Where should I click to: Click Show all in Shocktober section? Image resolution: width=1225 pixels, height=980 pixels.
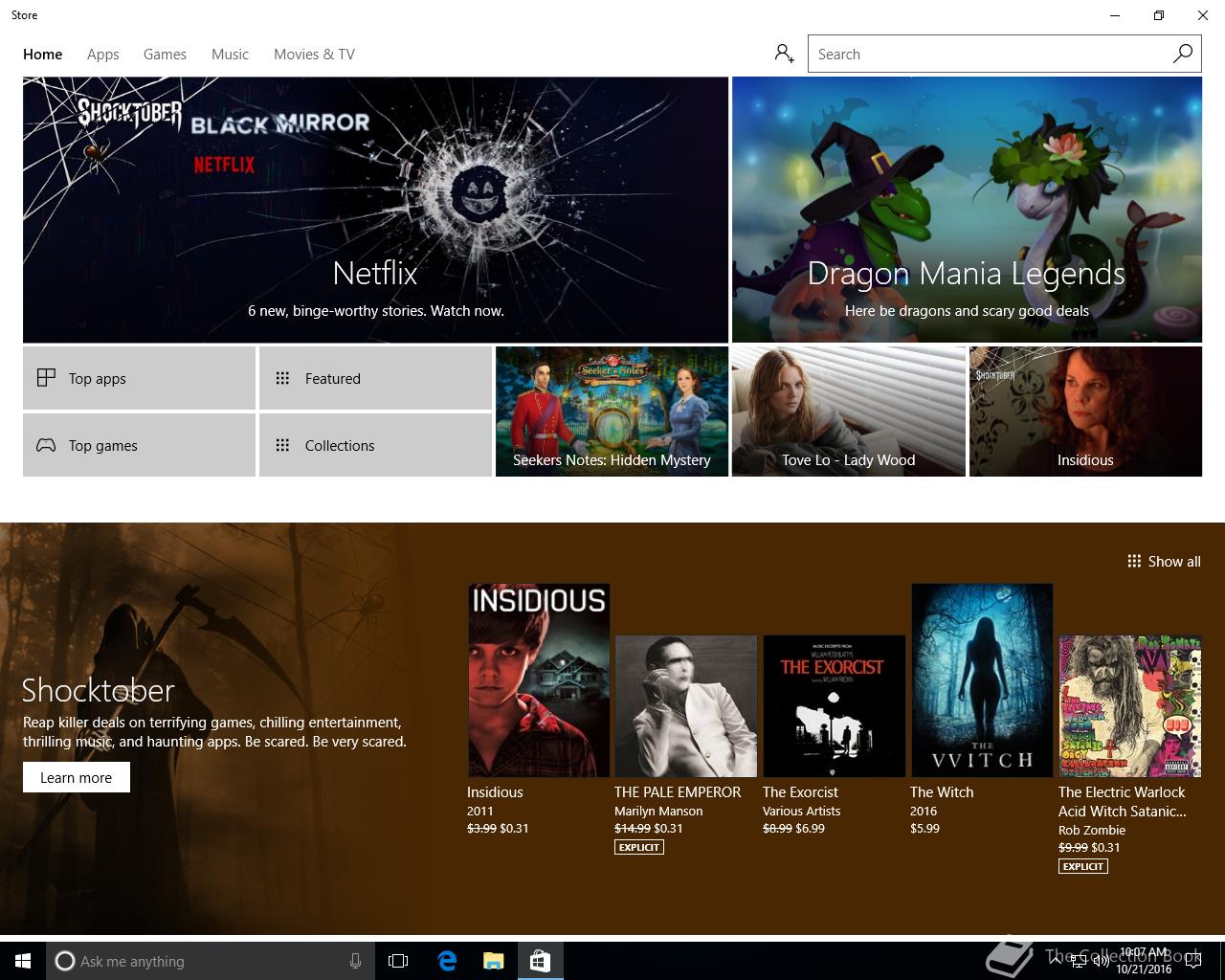[1164, 562]
